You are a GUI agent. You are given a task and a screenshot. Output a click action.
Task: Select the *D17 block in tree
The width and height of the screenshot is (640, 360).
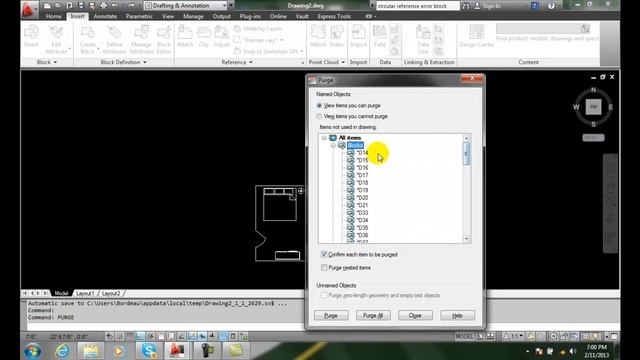pyautogui.click(x=362, y=175)
